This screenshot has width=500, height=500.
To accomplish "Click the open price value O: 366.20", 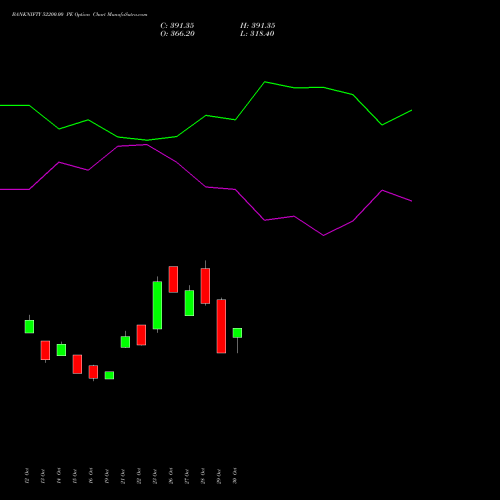I will click(177, 34).
